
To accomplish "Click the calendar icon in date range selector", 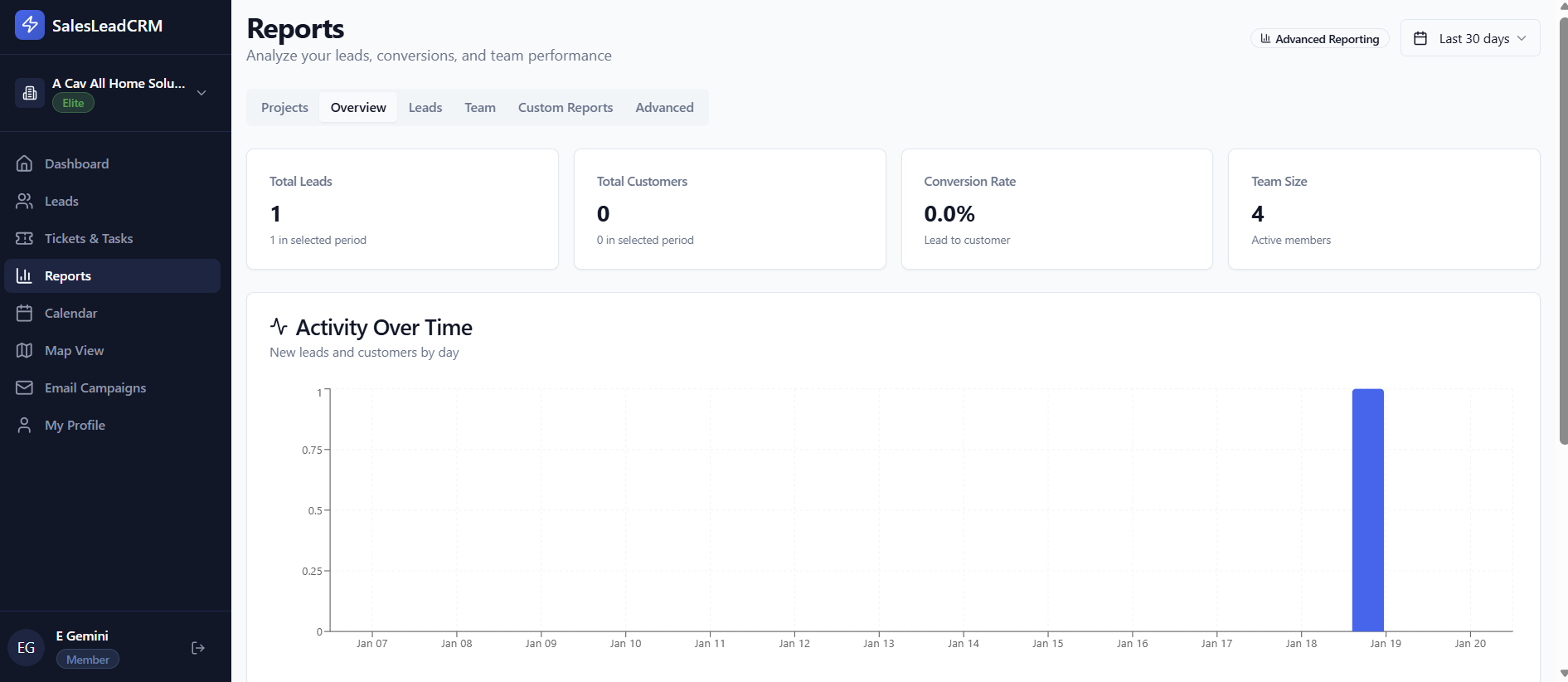I will coord(1420,38).
